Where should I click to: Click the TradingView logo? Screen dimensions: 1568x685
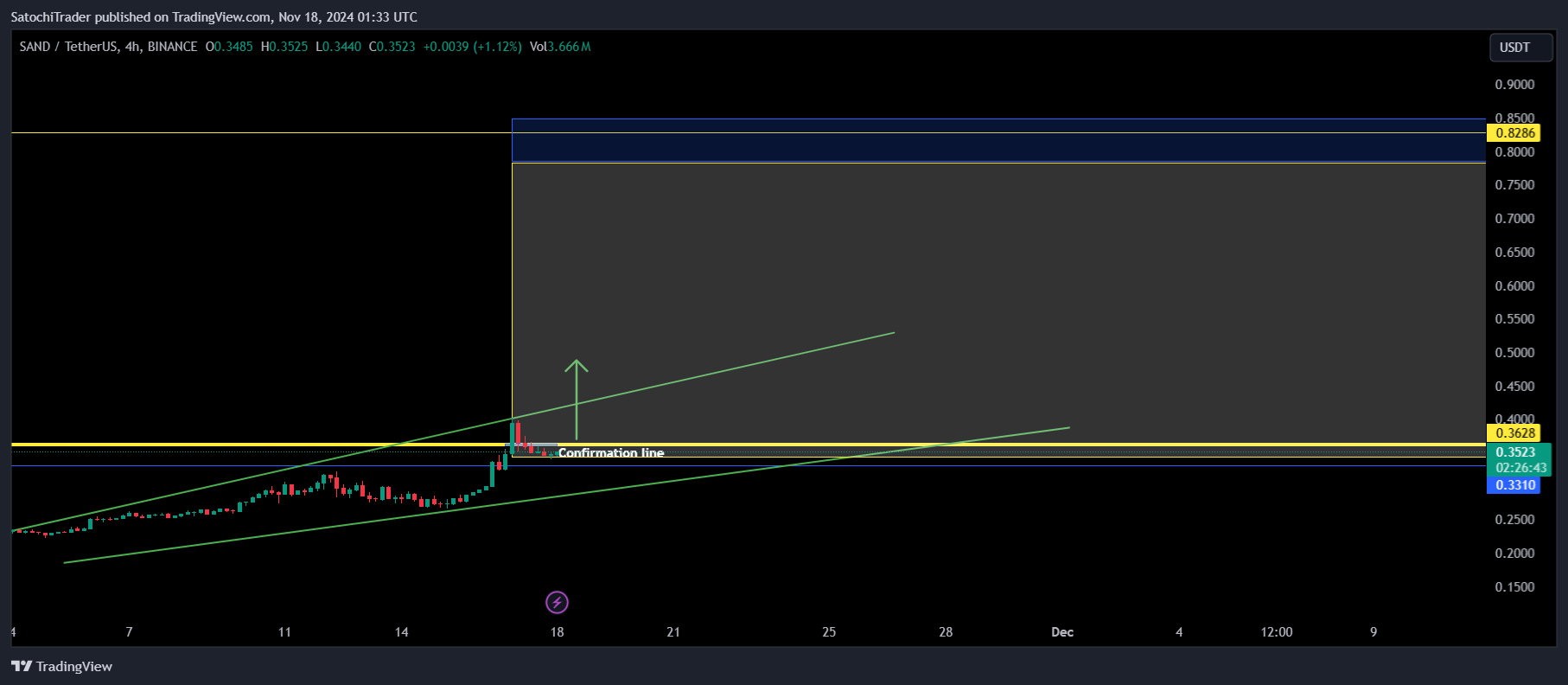61,666
